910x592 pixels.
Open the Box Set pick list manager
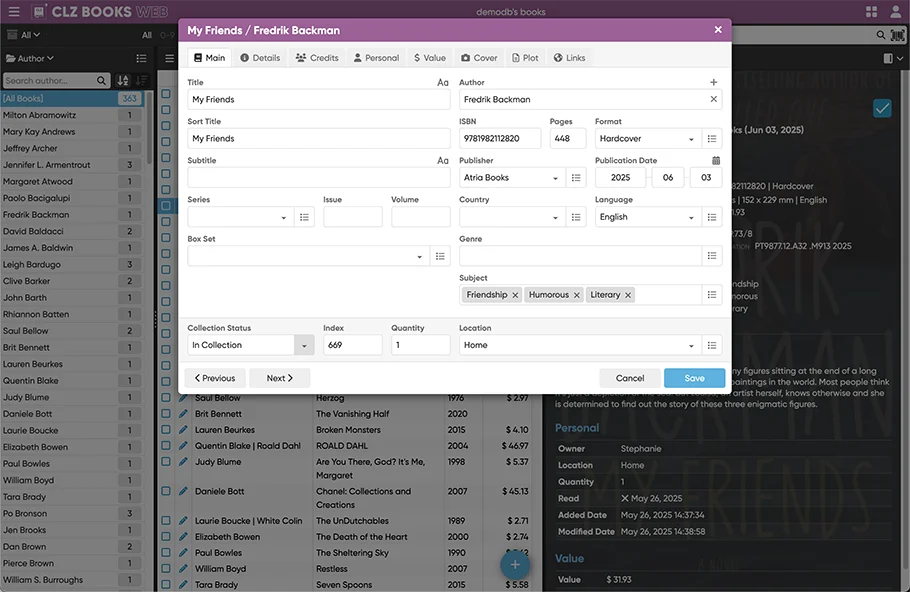click(x=440, y=256)
